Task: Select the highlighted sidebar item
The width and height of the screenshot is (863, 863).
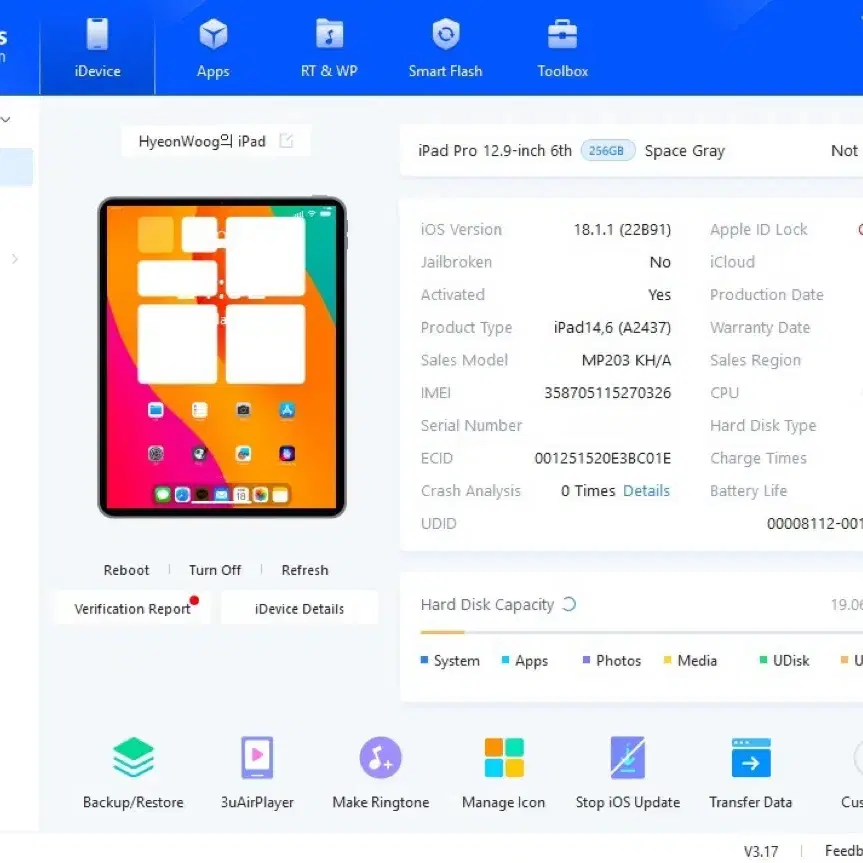Action: click(x=16, y=167)
